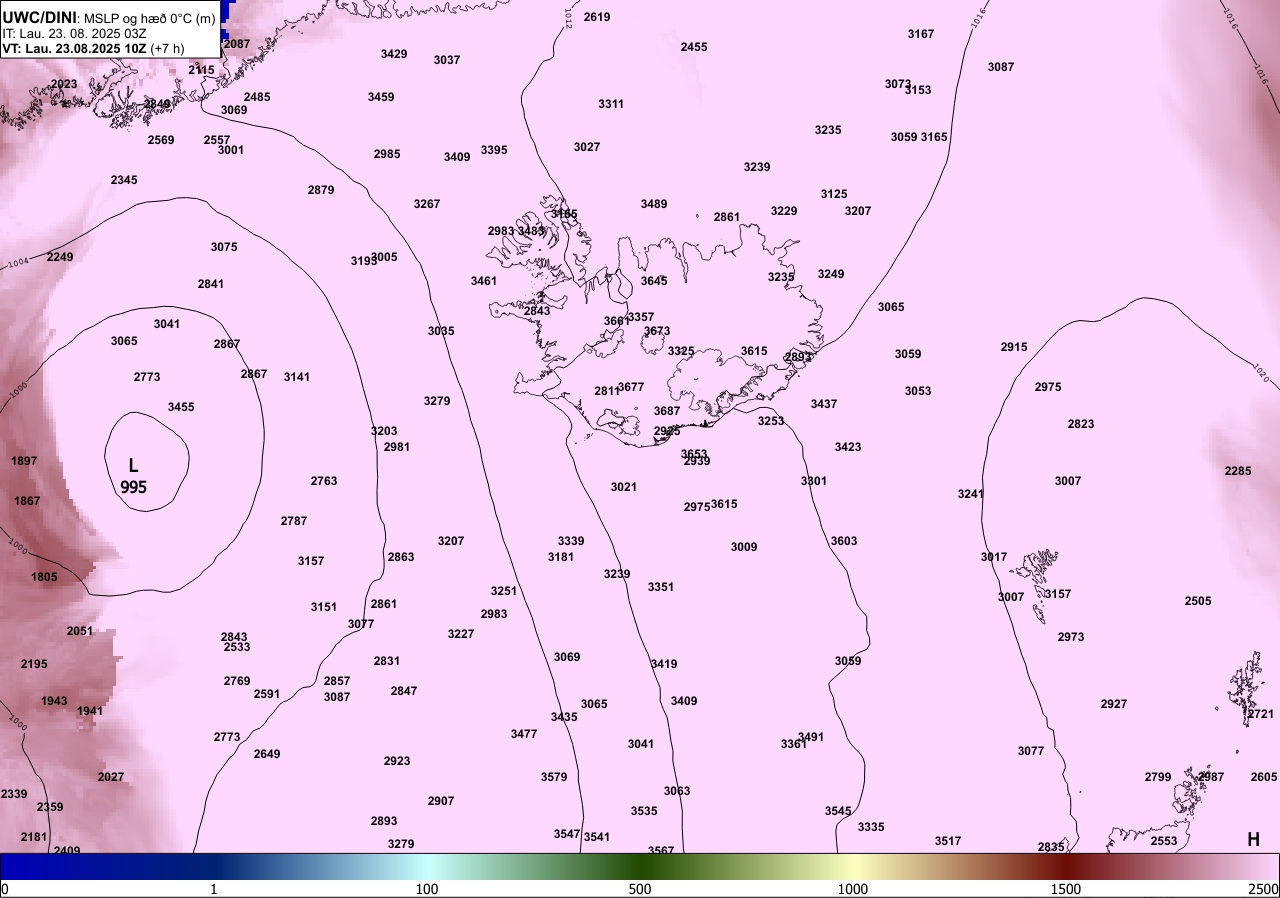This screenshot has height=898, width=1280.
Task: Click the height value 3645 over Iceland
Action: (654, 281)
